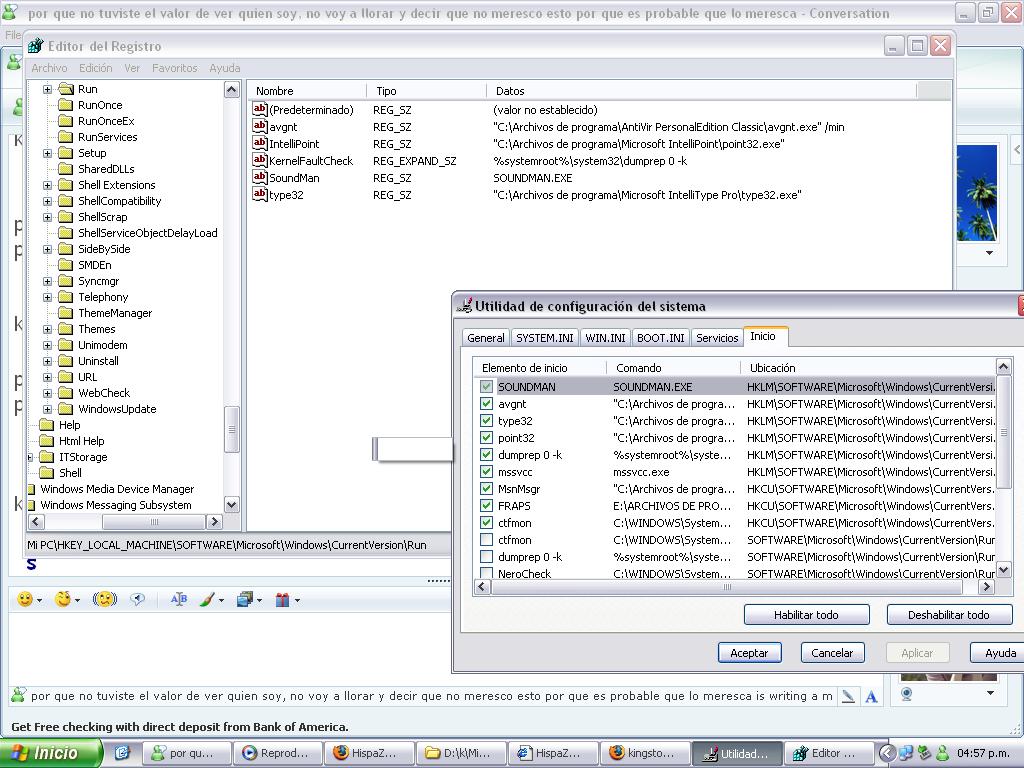Open Inicio start button on taskbar
This screenshot has width=1024, height=768.
point(52,753)
